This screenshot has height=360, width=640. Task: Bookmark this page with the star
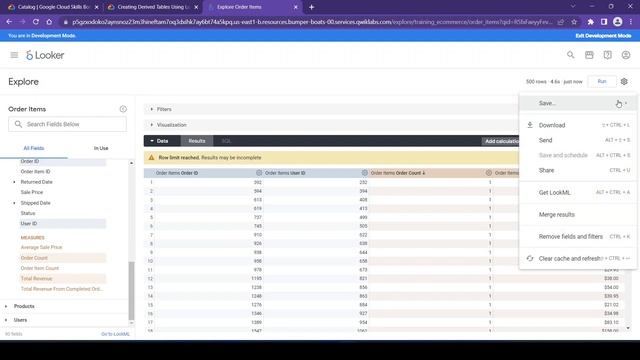[574, 22]
